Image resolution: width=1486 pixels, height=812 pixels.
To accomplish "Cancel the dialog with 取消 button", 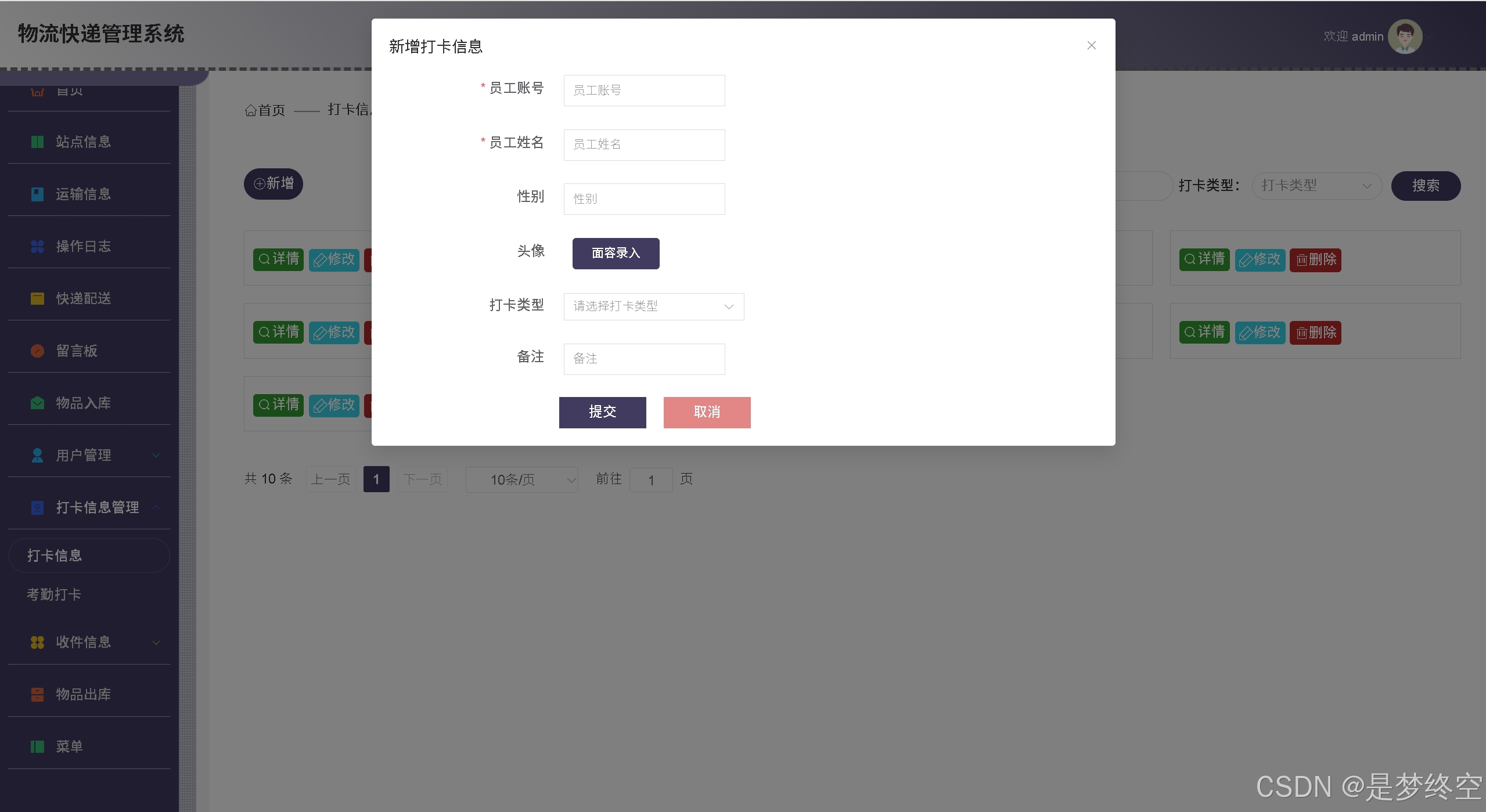I will coord(706,412).
